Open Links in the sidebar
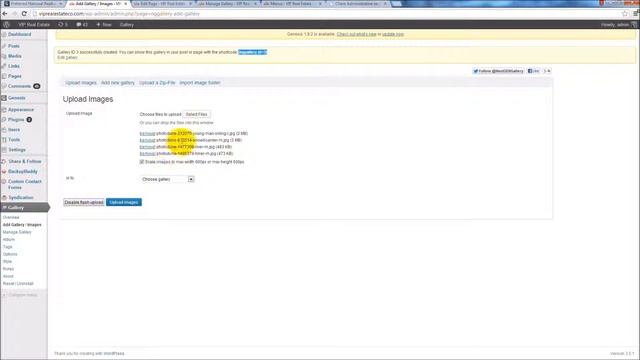Viewport: 640px width, 360px height. pos(14,66)
